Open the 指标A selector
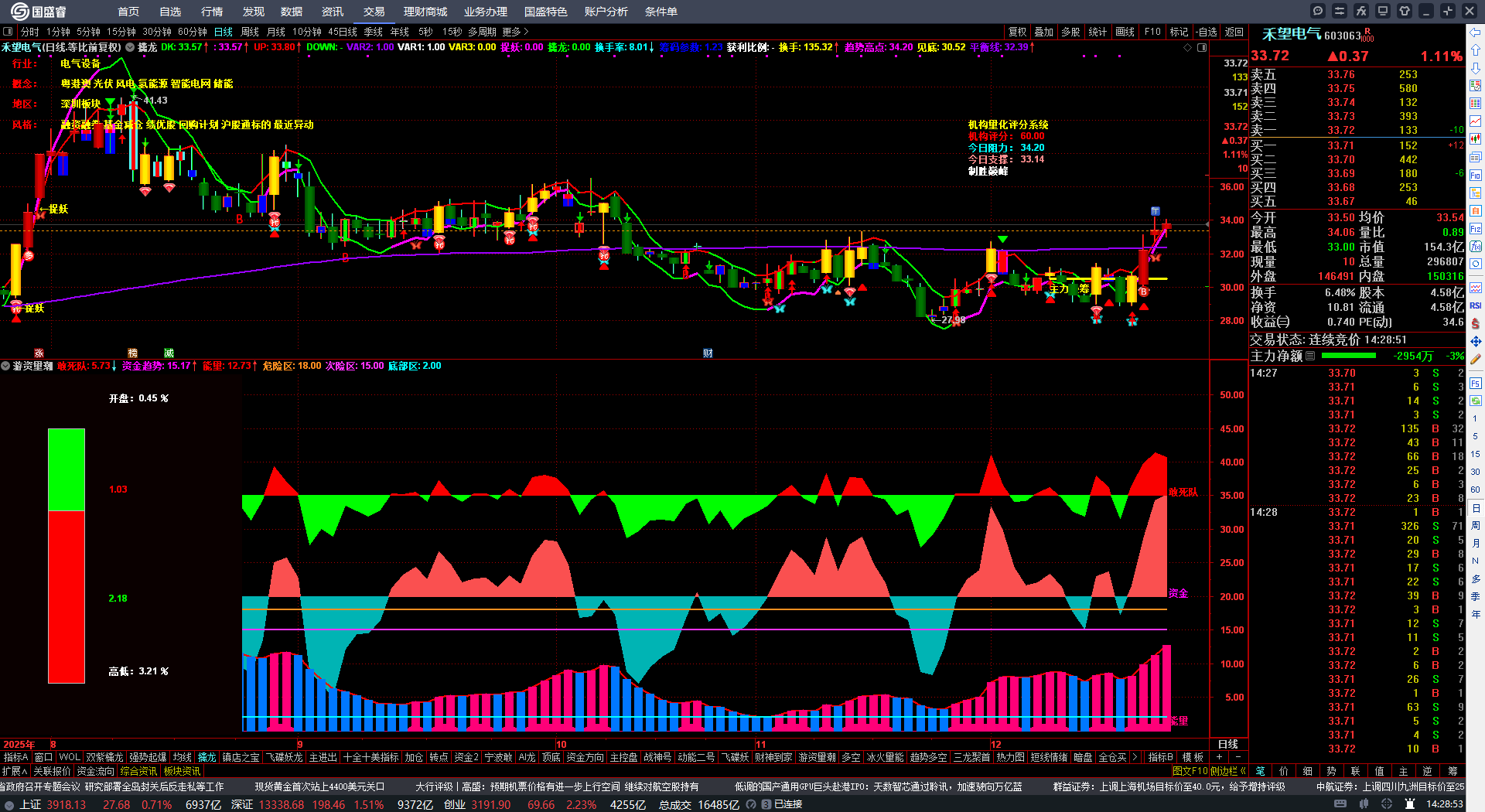 (x=15, y=757)
